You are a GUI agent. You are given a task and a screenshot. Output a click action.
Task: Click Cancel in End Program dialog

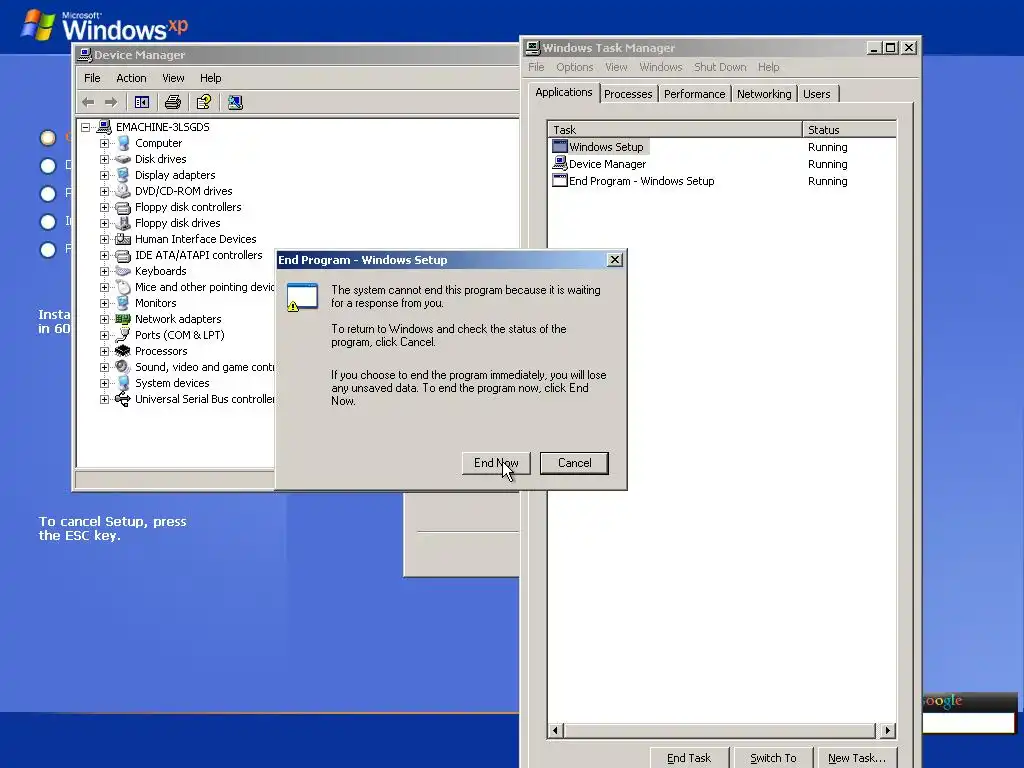pos(575,463)
